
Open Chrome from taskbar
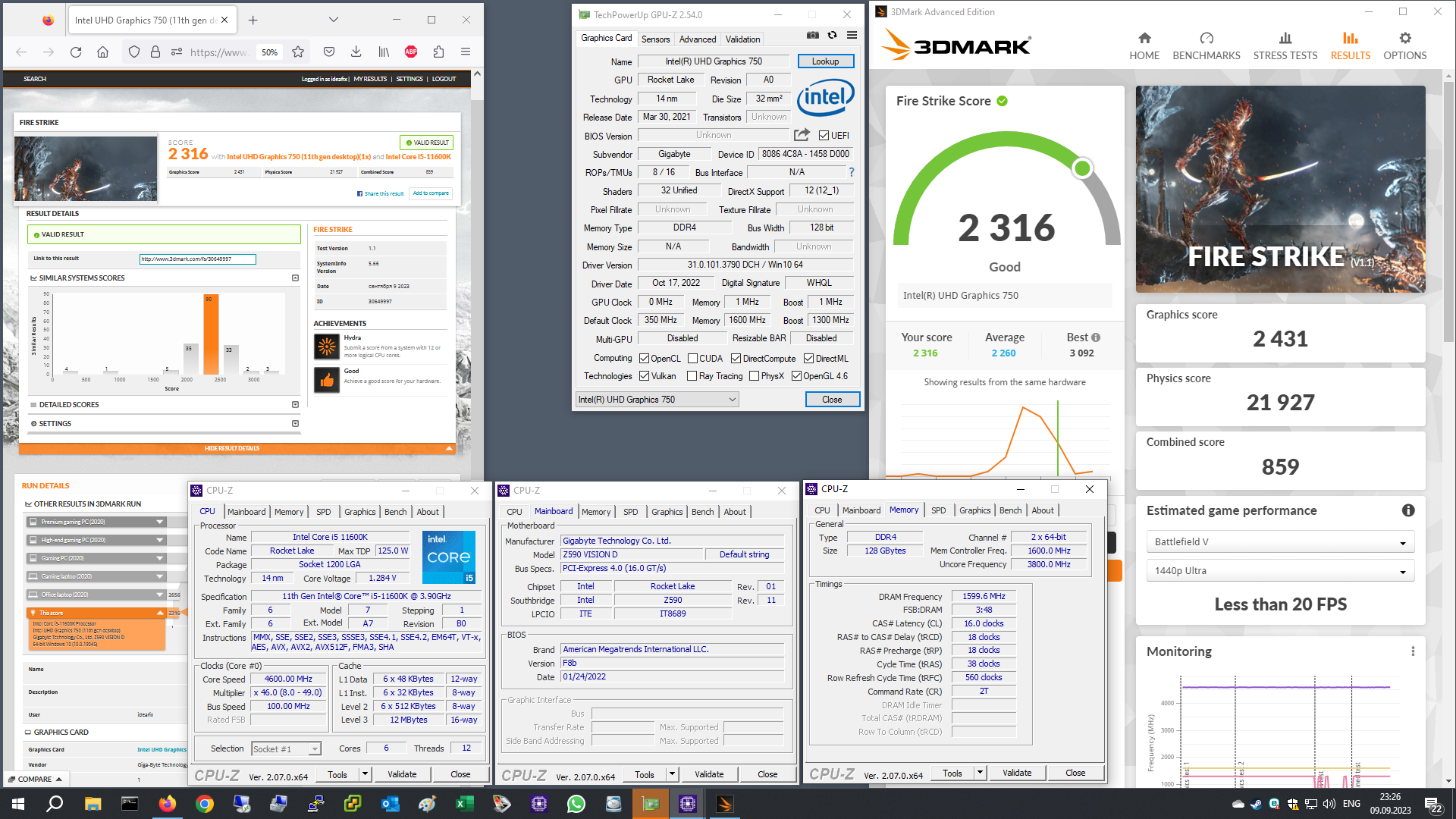205,804
